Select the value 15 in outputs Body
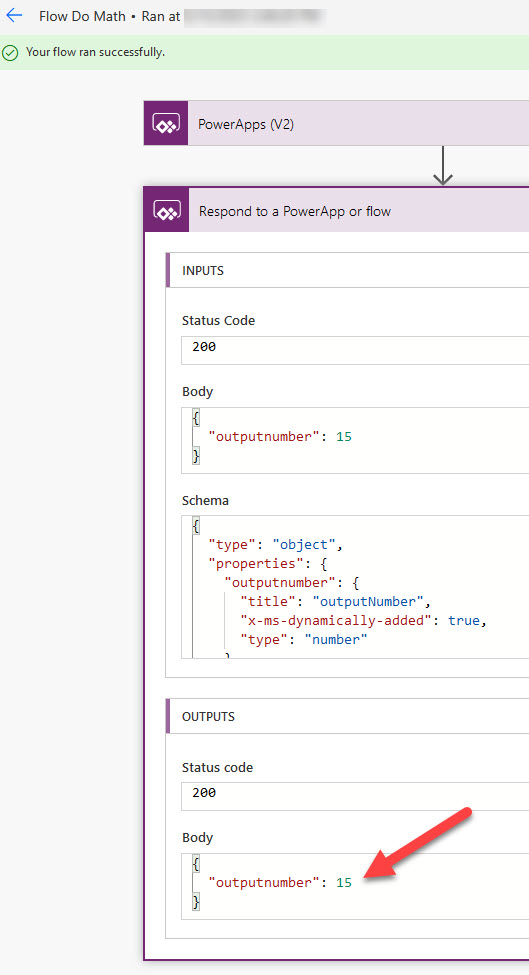The image size is (529, 975). 344,882
